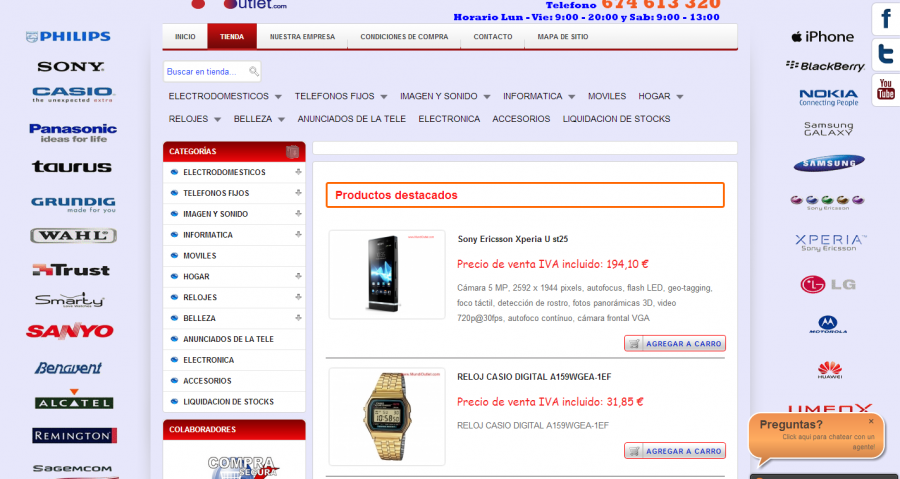Click the Wahl brand logo
Screen dimensions: 900x479
[x=73, y=236]
